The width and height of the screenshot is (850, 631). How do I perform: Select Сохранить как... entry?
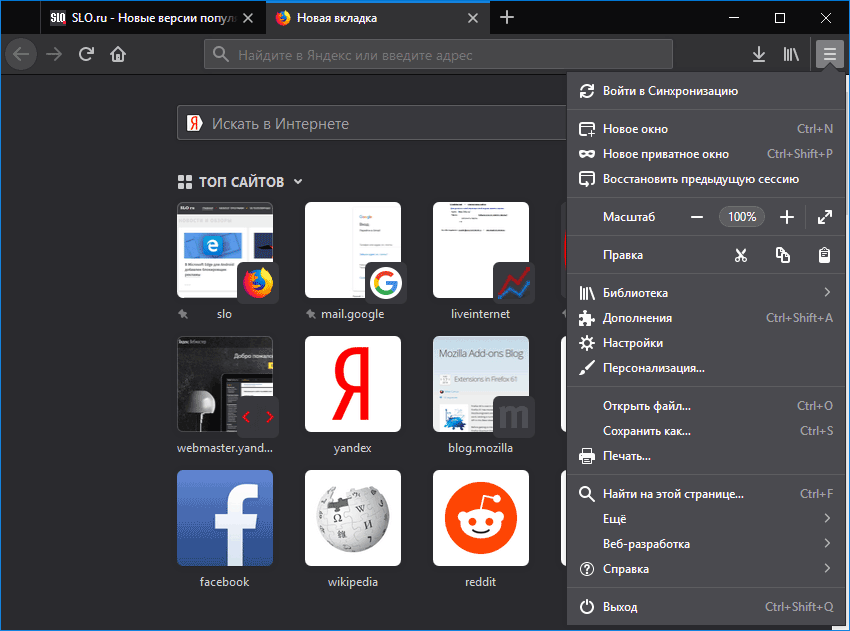[x=706, y=430]
